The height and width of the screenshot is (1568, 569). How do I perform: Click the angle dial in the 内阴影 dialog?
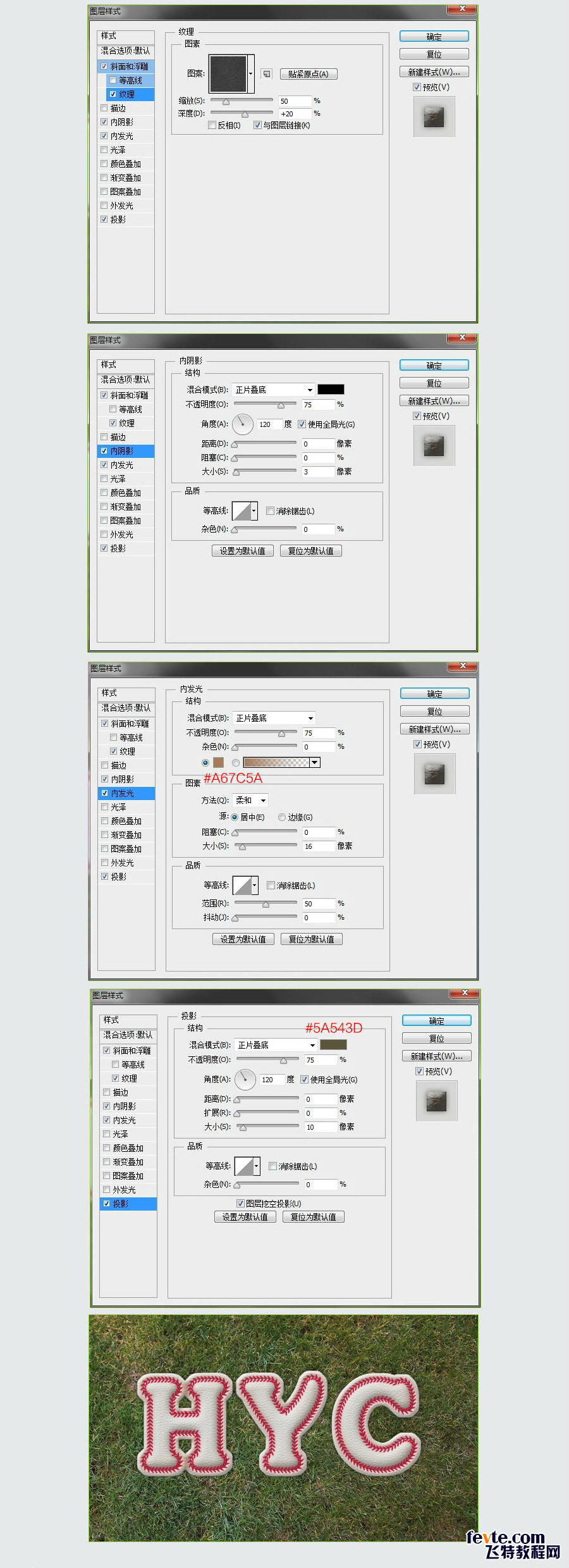tap(243, 424)
